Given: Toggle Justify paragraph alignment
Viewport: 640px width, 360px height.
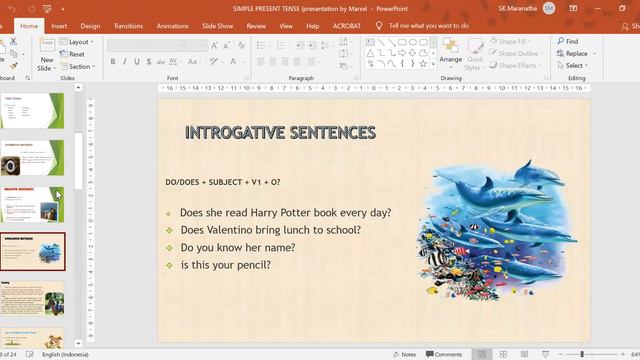Looking at the screenshot, I should [297, 62].
